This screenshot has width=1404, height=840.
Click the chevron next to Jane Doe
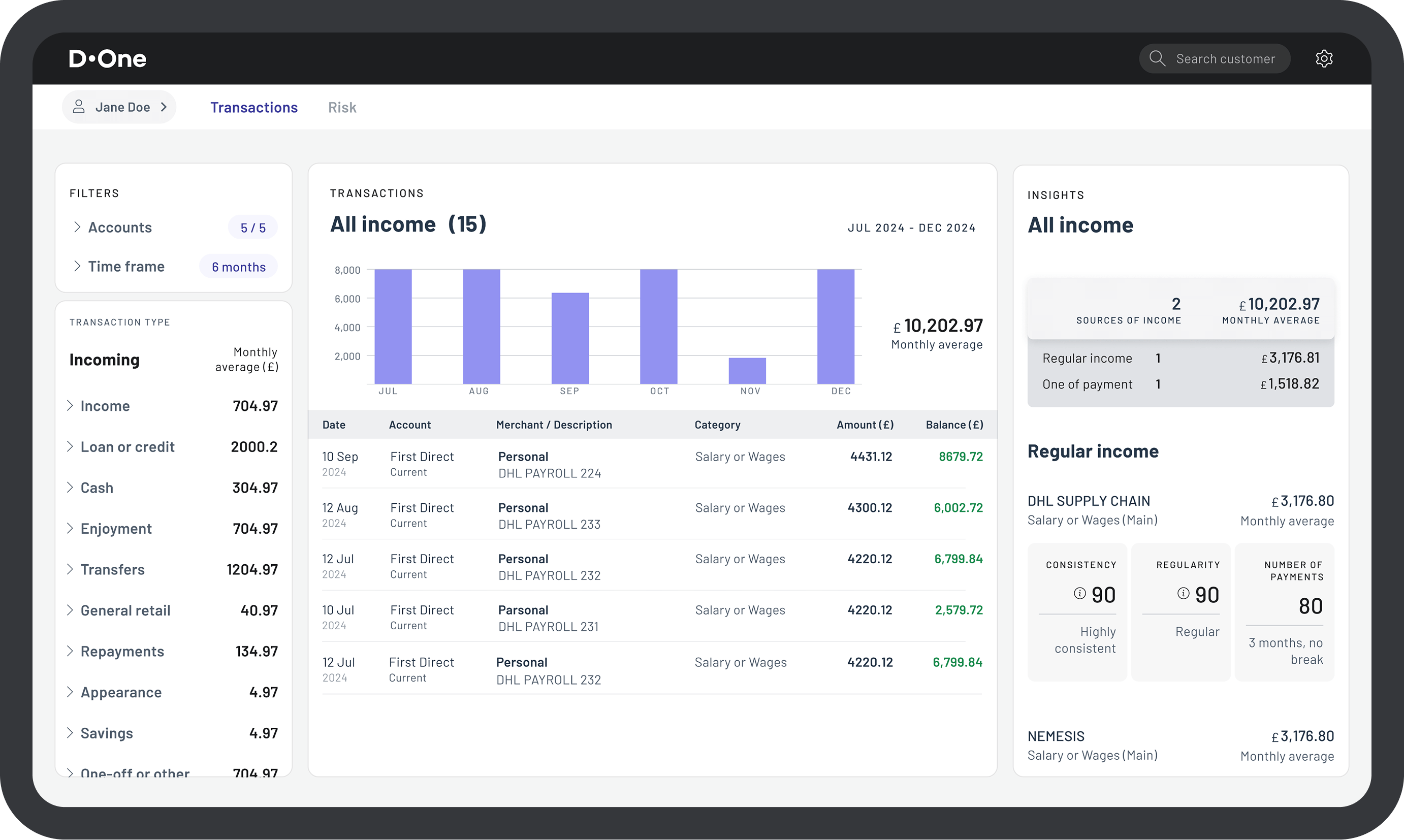pyautogui.click(x=164, y=107)
